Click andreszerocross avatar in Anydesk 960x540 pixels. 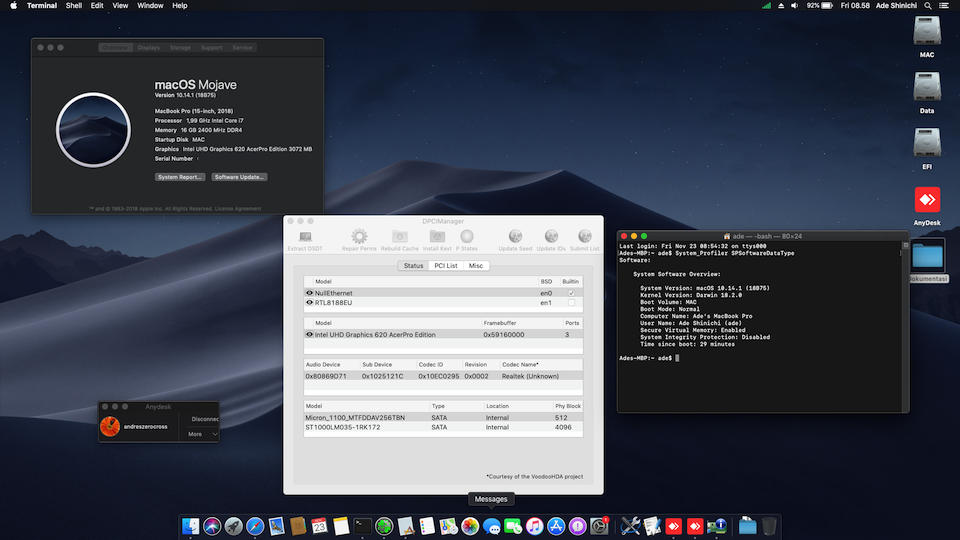coord(110,427)
